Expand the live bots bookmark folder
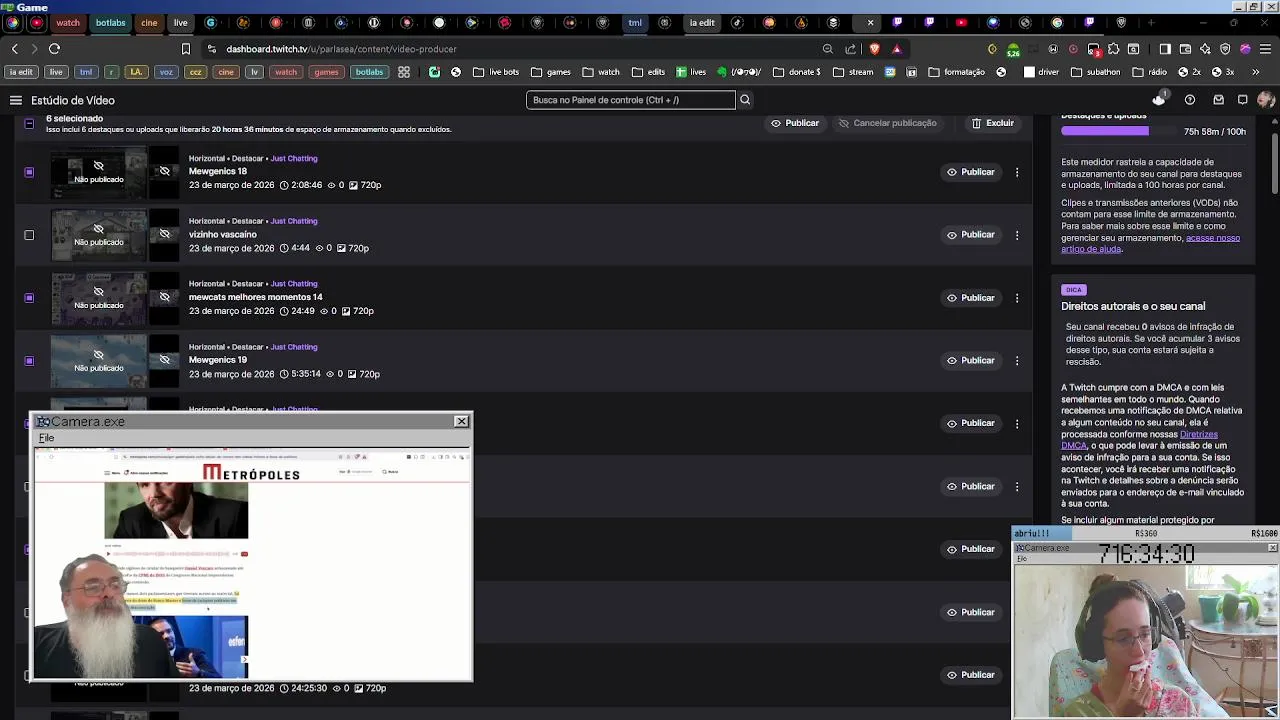The height and width of the screenshot is (720, 1280). click(x=496, y=72)
